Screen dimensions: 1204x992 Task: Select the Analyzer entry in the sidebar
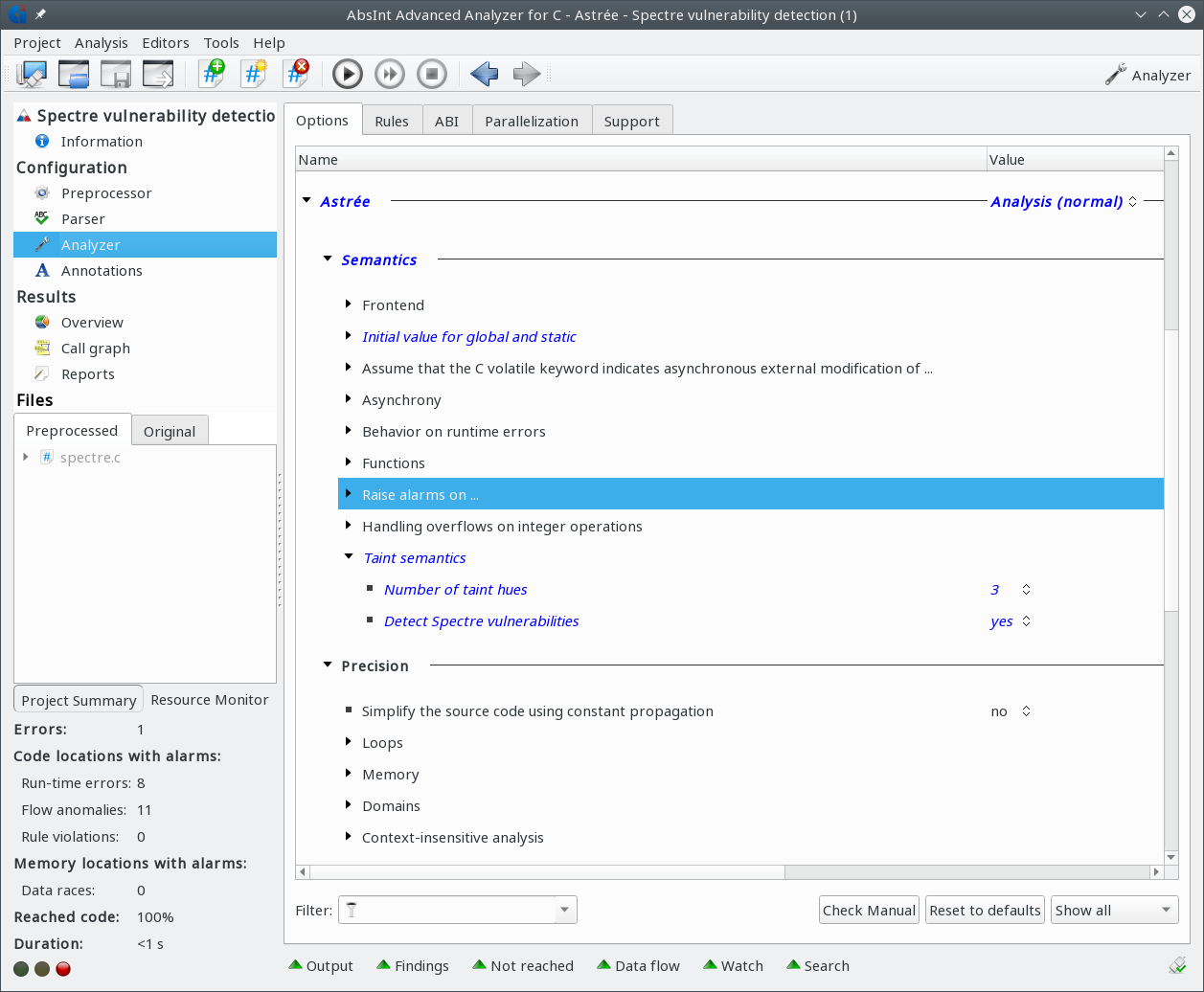coord(145,245)
